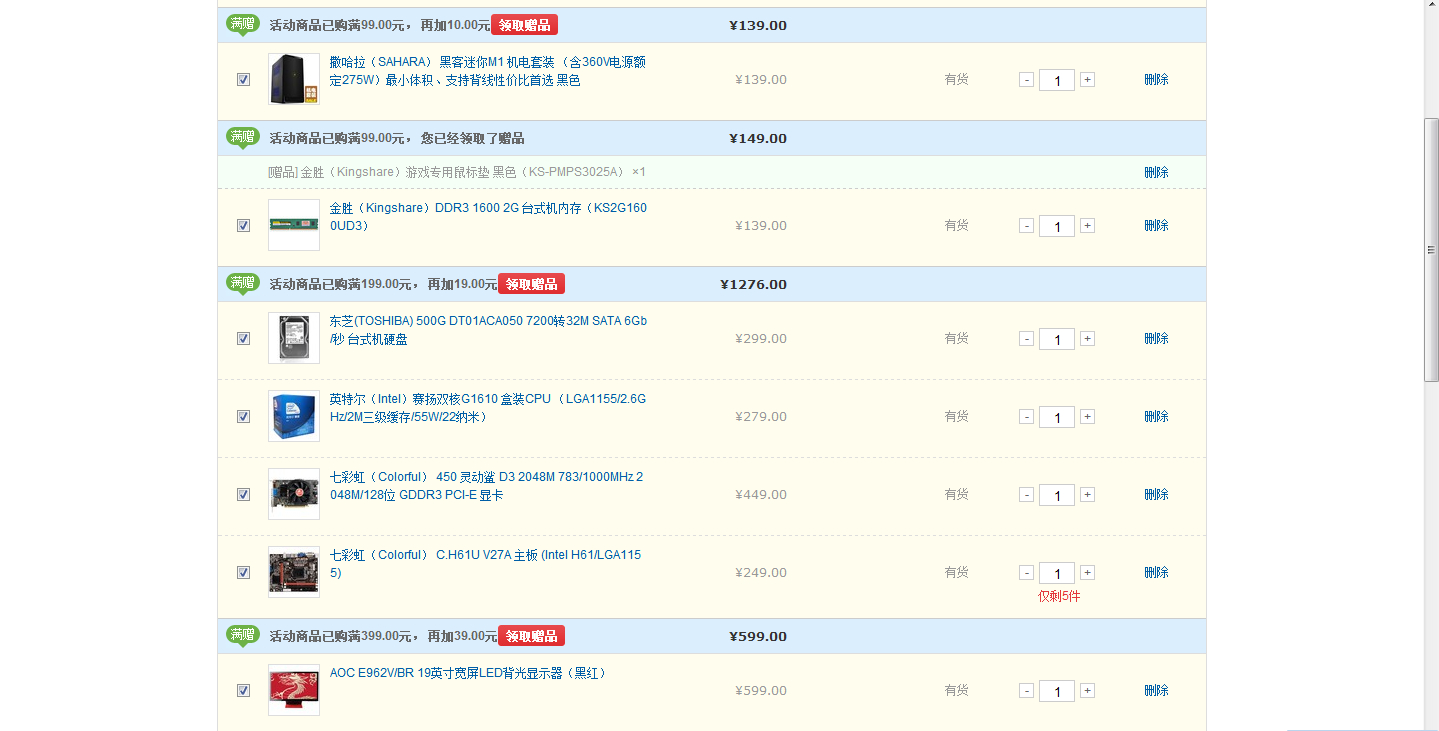This screenshot has width=1439, height=731.
Task: Increase quantity of Intel G1610 CPU
Action: (x=1087, y=417)
